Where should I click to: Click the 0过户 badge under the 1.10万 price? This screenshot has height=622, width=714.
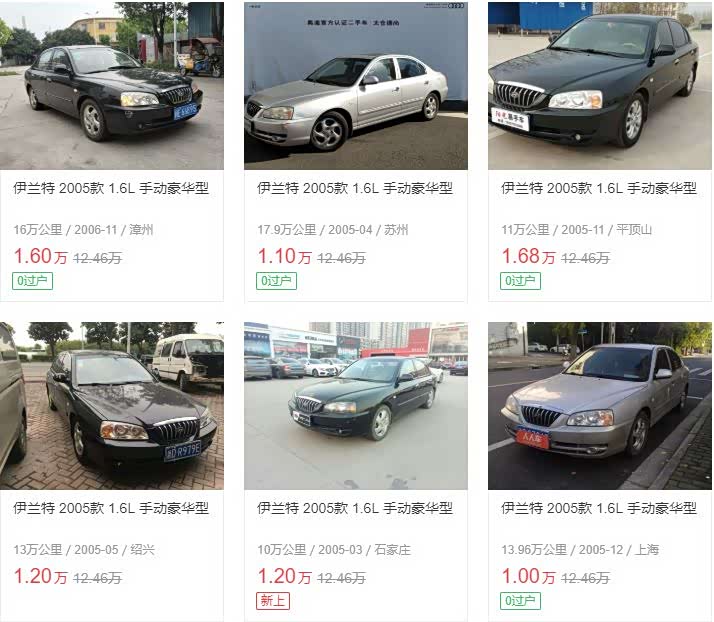tap(276, 281)
